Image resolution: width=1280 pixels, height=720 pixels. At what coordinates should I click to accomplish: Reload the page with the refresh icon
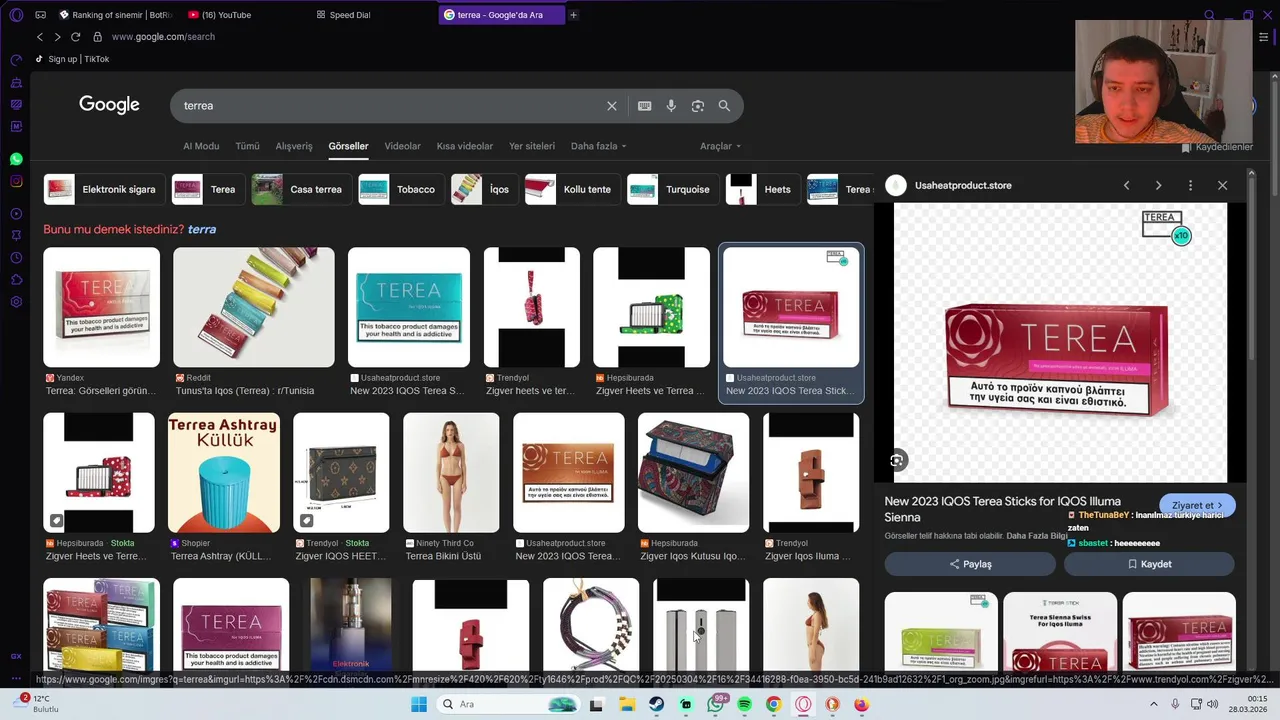click(75, 37)
